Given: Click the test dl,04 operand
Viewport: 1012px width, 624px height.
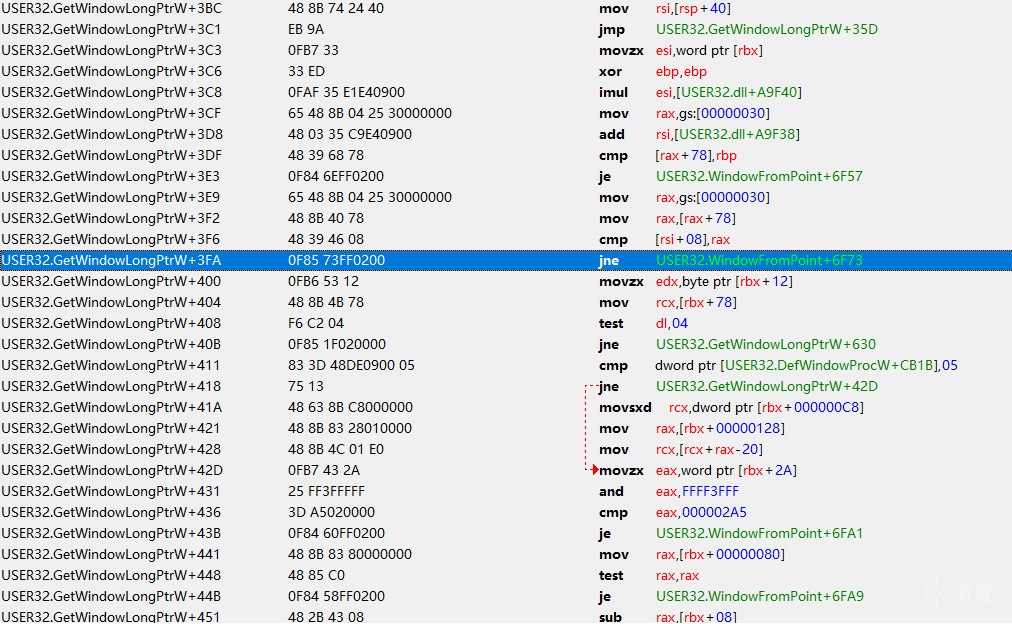Looking at the screenshot, I should coord(672,323).
